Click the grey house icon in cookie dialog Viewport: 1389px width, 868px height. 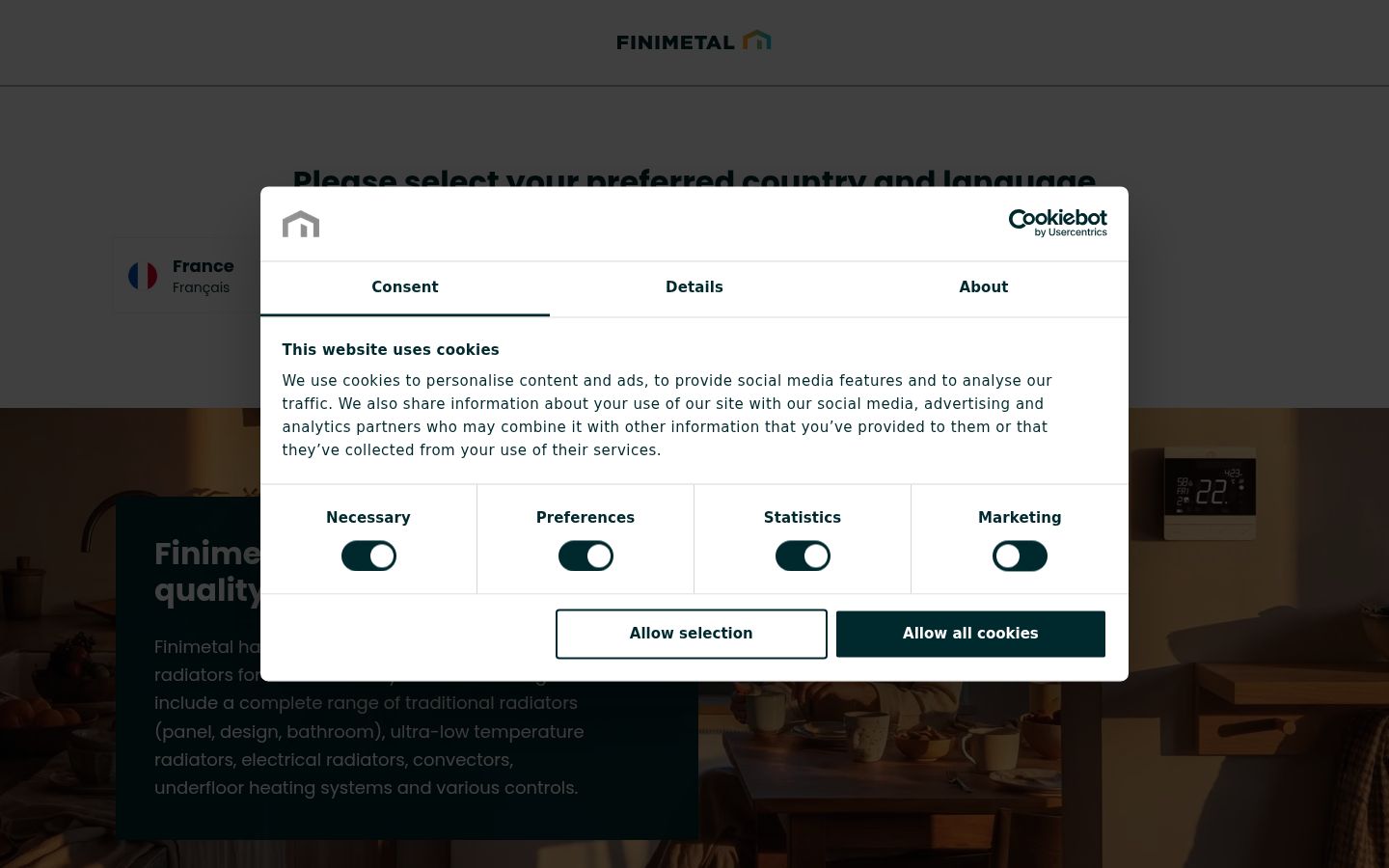[x=301, y=224]
